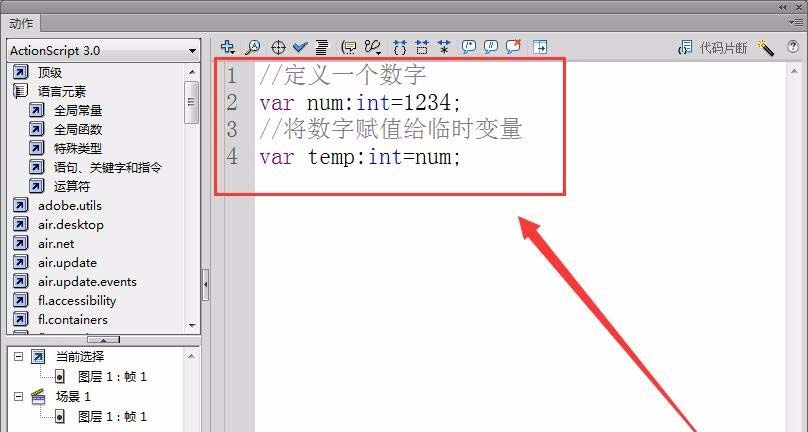
Task: Click line number 1 in the gutter
Action: coord(232,76)
